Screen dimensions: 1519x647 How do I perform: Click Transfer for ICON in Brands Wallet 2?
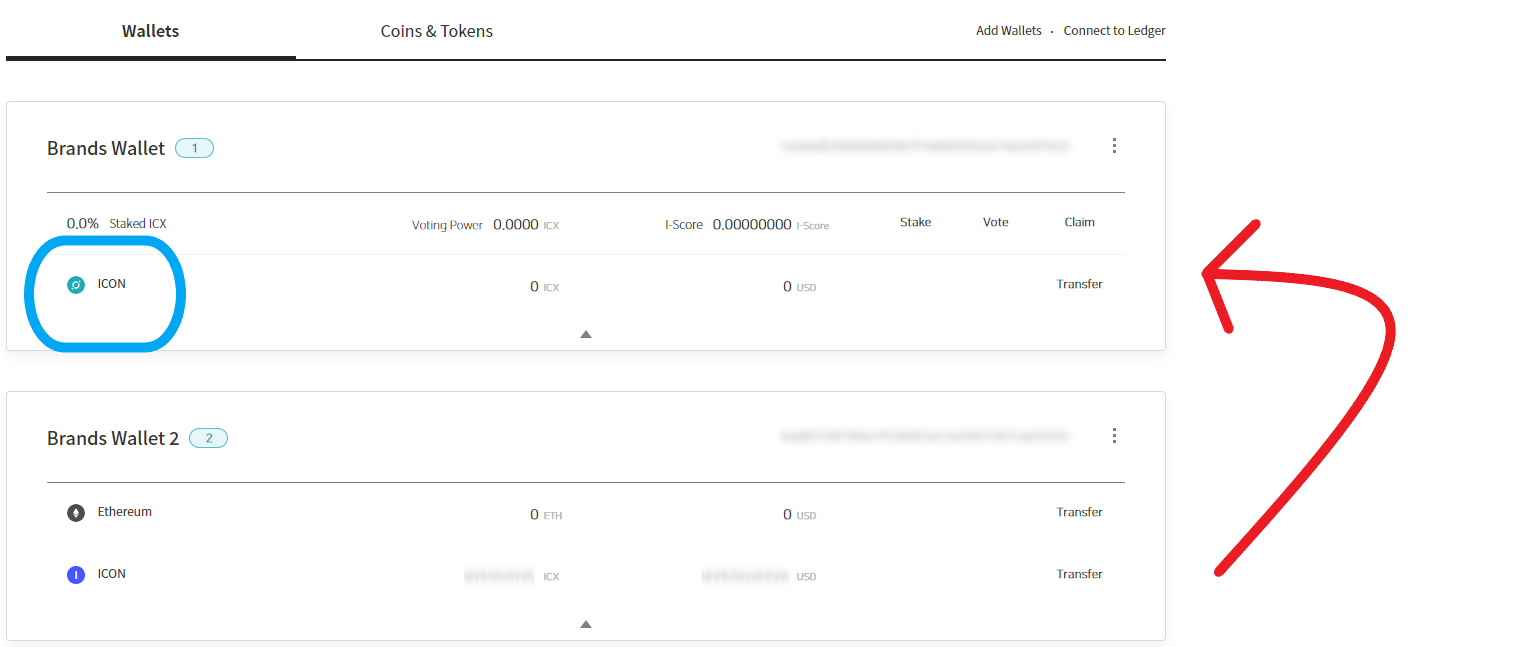pos(1080,574)
